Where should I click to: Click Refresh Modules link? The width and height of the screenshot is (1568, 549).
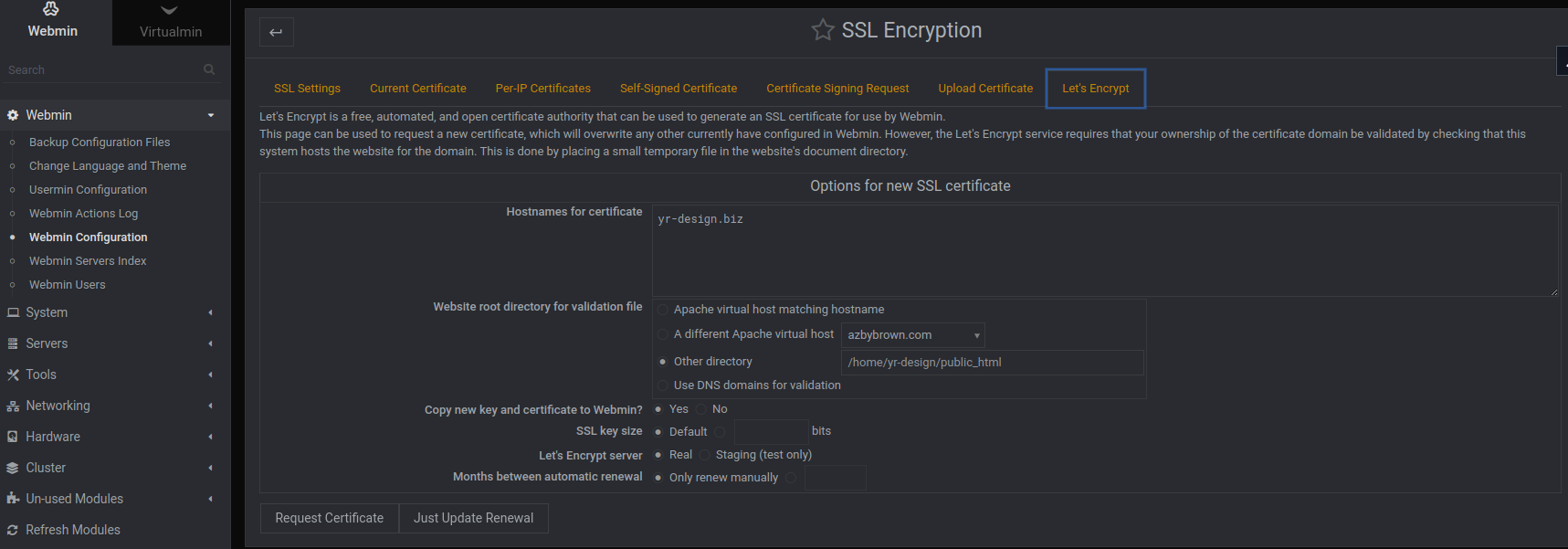pyautogui.click(x=73, y=530)
